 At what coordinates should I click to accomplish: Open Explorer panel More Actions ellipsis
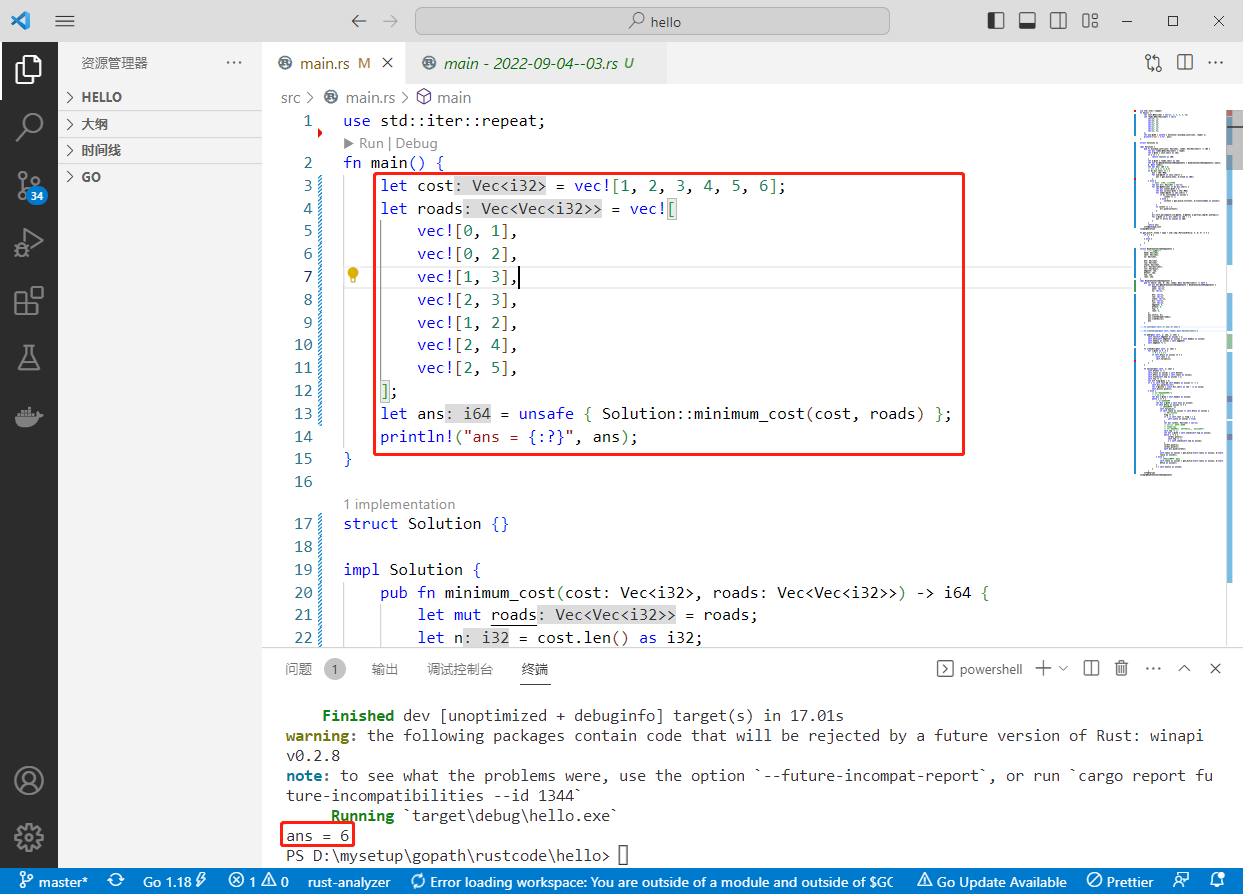click(x=234, y=62)
